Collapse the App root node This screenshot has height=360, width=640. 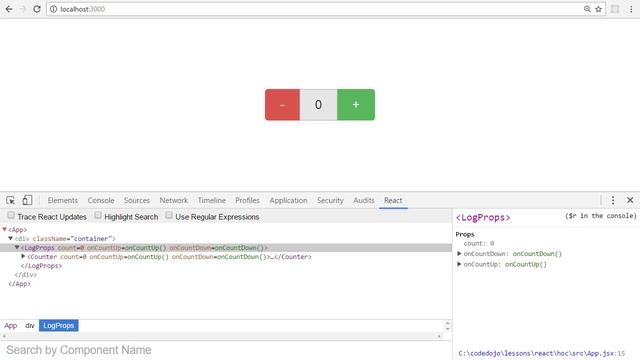4,230
